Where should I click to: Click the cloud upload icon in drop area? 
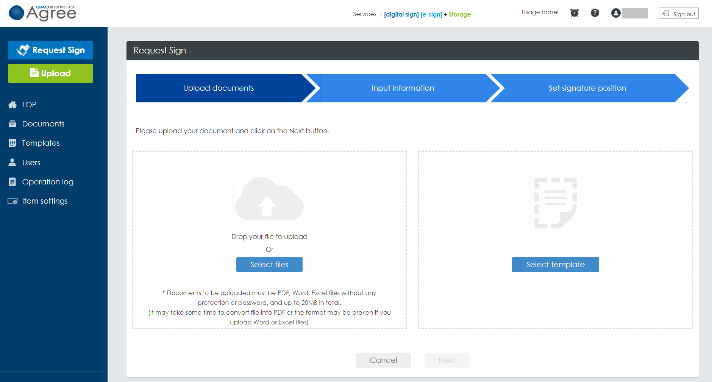click(269, 198)
